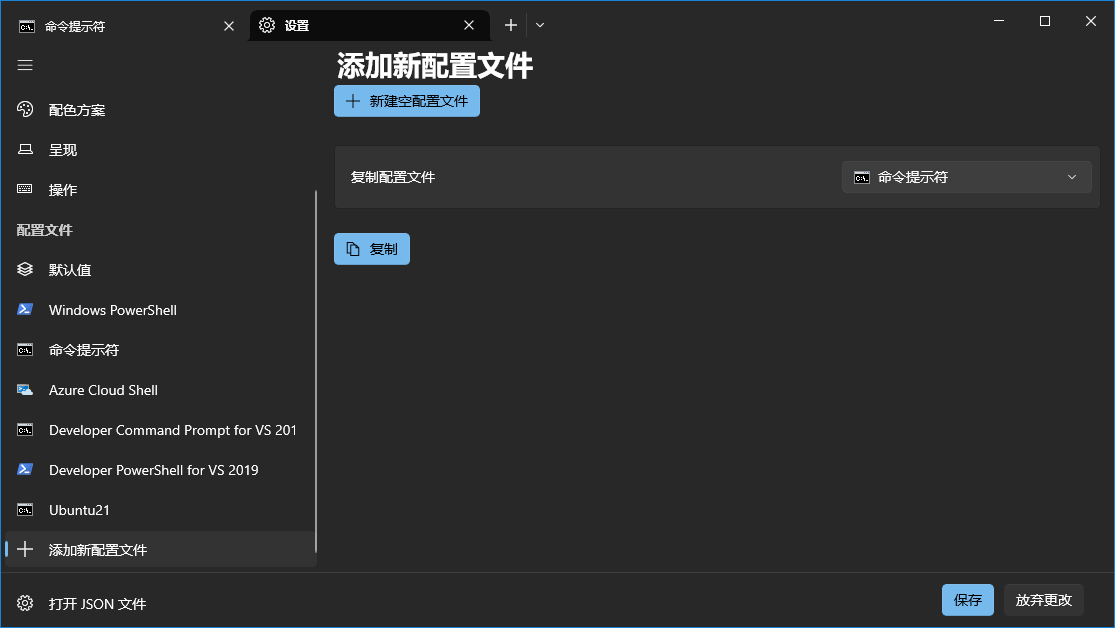
Task: Click 新建空配置文件 button
Action: [x=407, y=101]
